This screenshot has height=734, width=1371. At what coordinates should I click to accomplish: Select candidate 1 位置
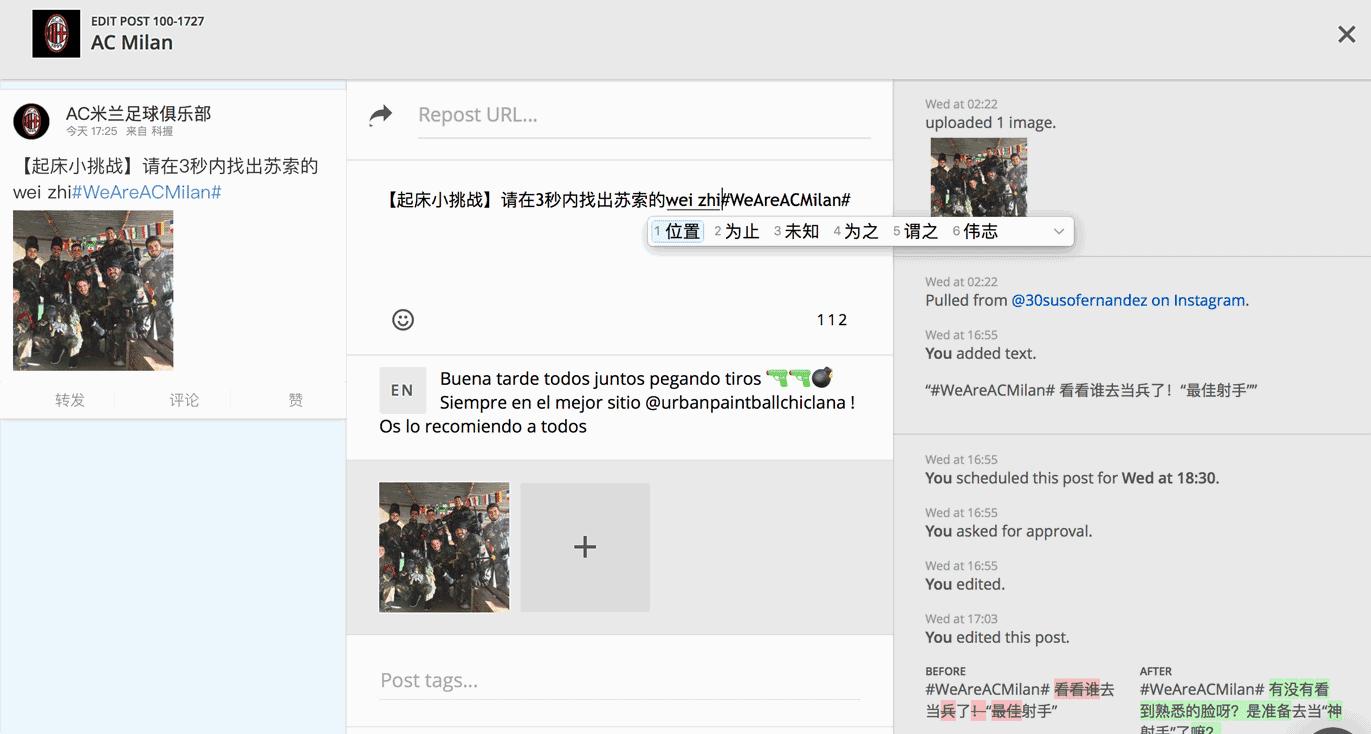(x=678, y=232)
